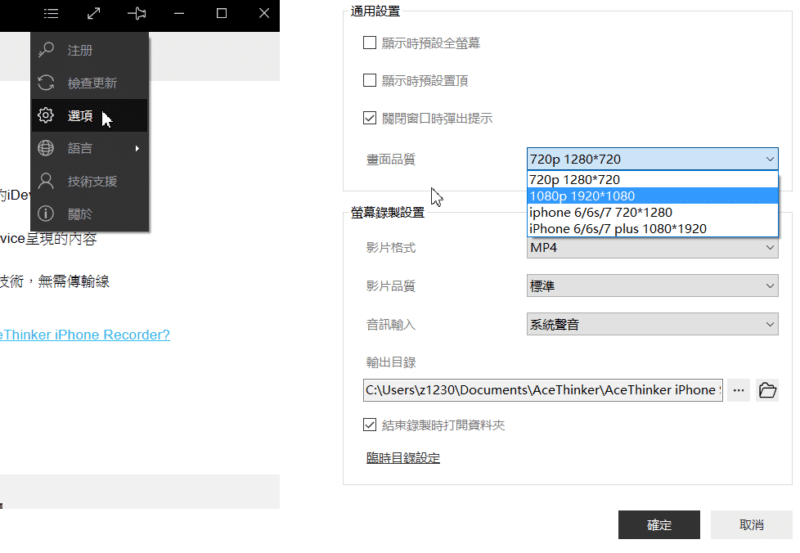Click the info icon for 關於
The height and width of the screenshot is (553, 800).
(46, 213)
